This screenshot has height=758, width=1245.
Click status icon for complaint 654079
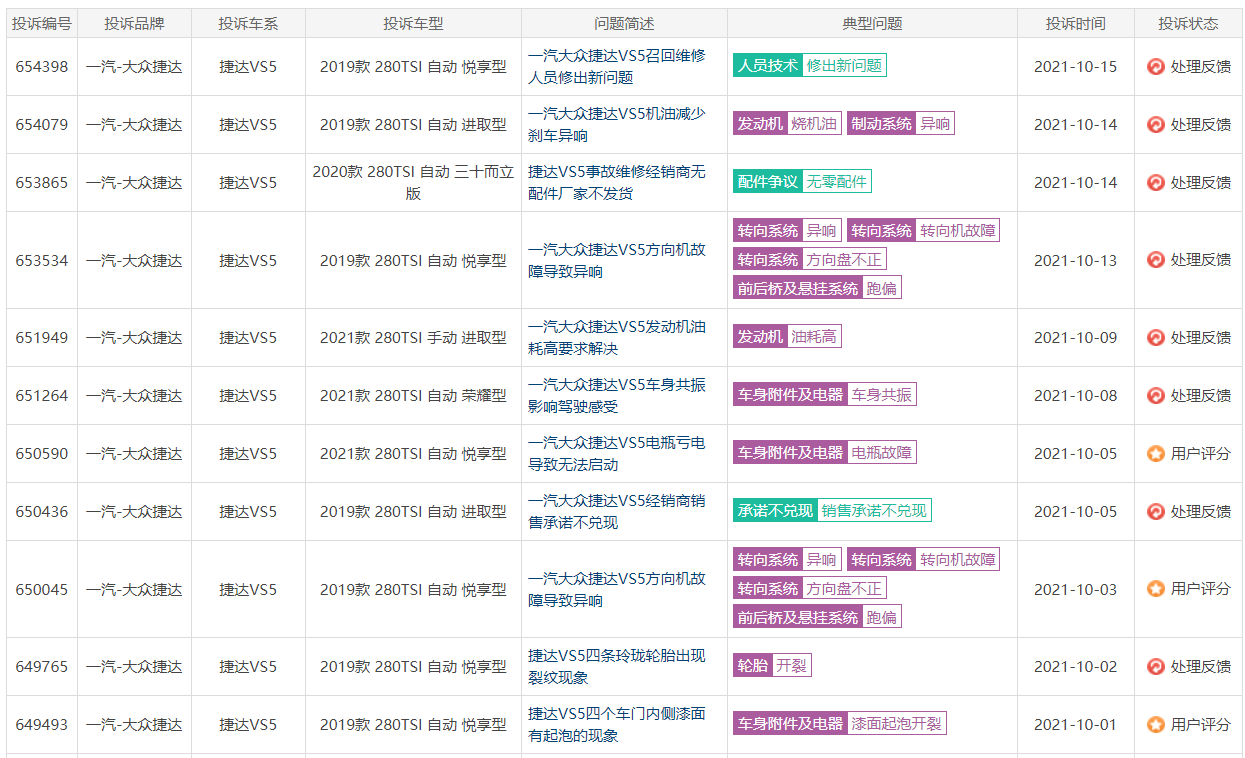(x=1156, y=125)
